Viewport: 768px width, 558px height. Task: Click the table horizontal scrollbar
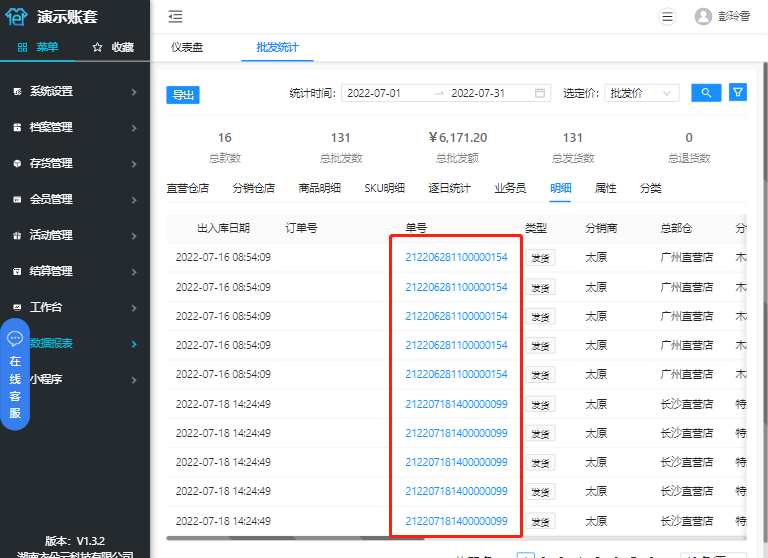click(295, 538)
